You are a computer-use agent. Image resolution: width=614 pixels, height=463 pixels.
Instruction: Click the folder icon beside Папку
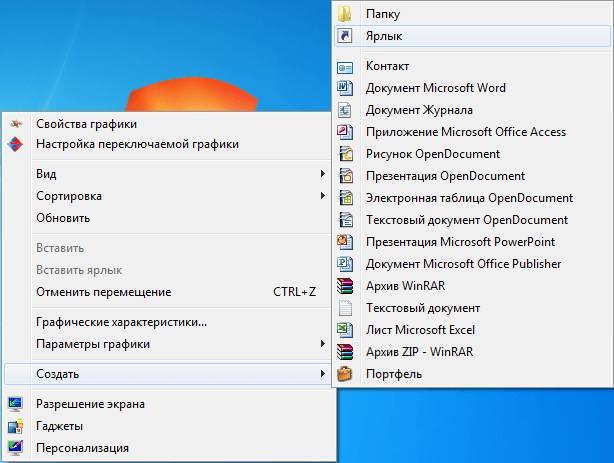[345, 14]
